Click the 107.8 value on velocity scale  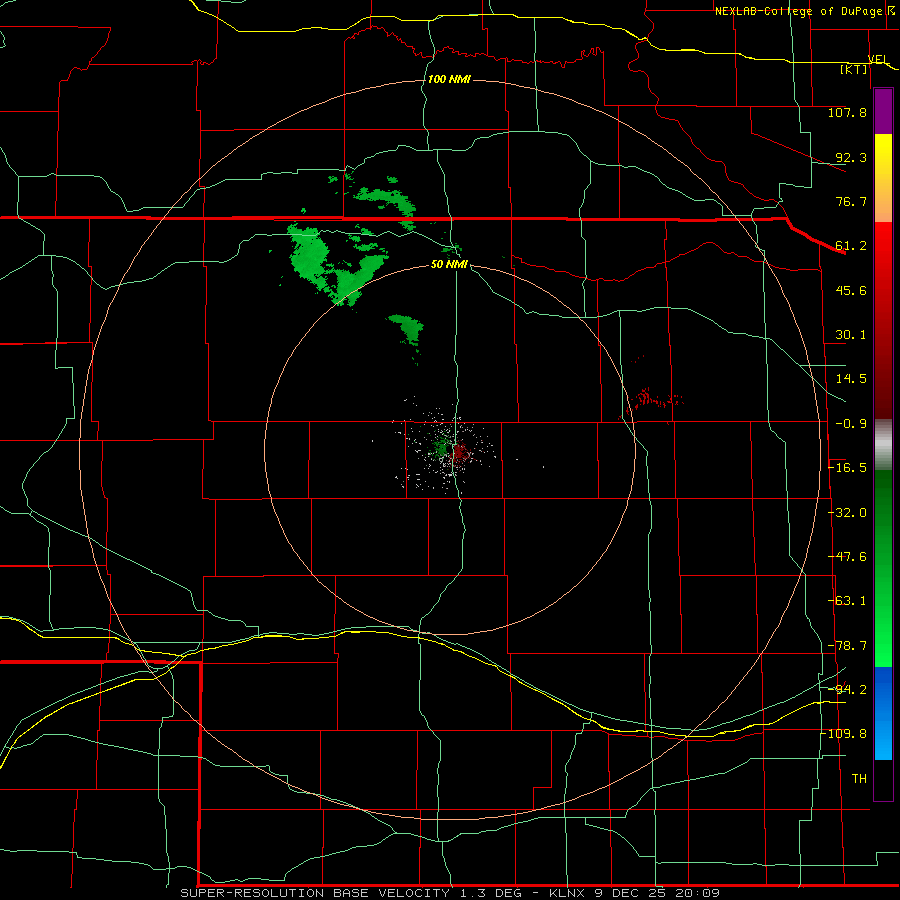tap(847, 112)
